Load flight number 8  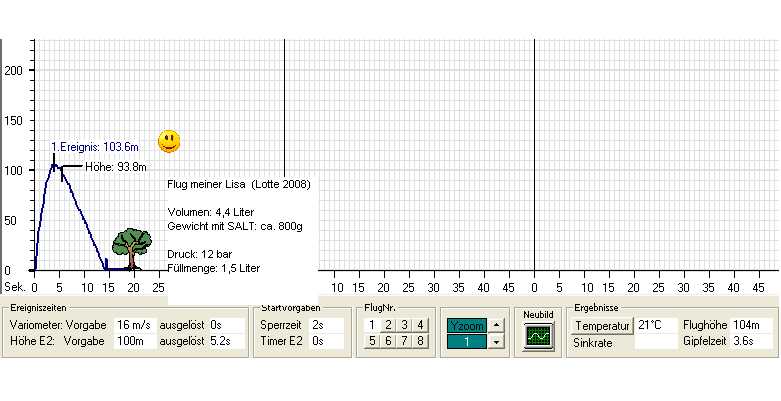pos(420,342)
